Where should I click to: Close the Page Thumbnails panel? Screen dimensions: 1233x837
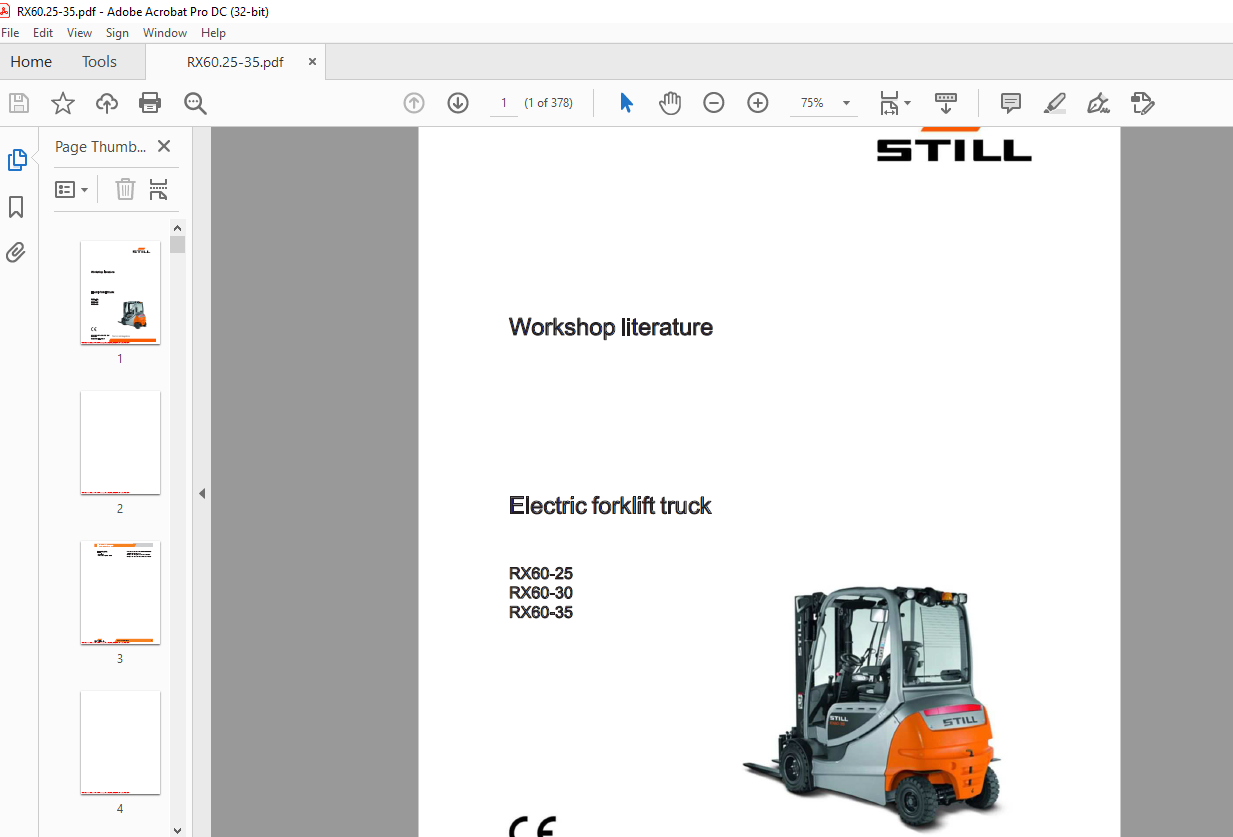[x=164, y=146]
